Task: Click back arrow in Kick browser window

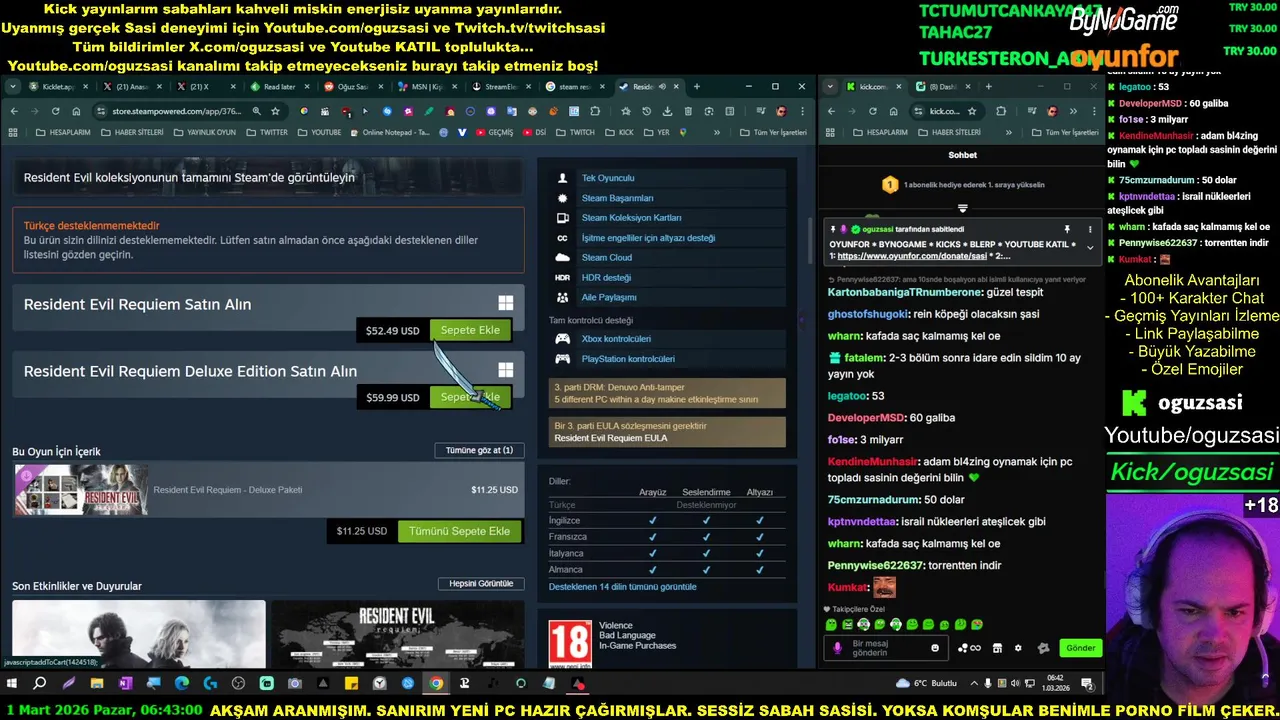Action: click(x=832, y=111)
